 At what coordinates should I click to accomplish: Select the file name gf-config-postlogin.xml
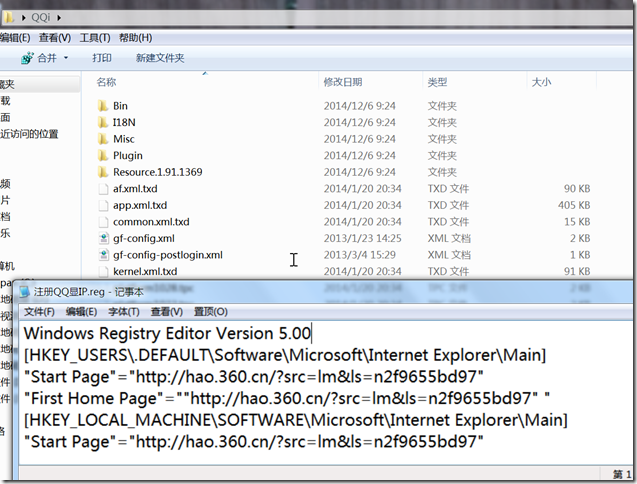tap(168, 255)
